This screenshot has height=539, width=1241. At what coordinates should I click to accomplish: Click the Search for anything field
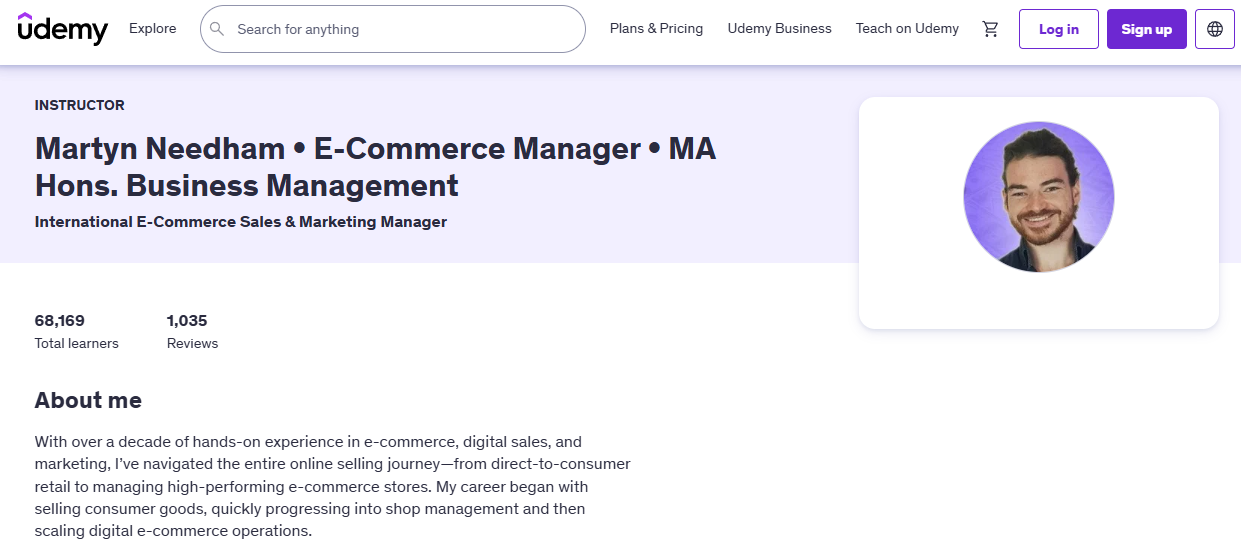(x=393, y=29)
